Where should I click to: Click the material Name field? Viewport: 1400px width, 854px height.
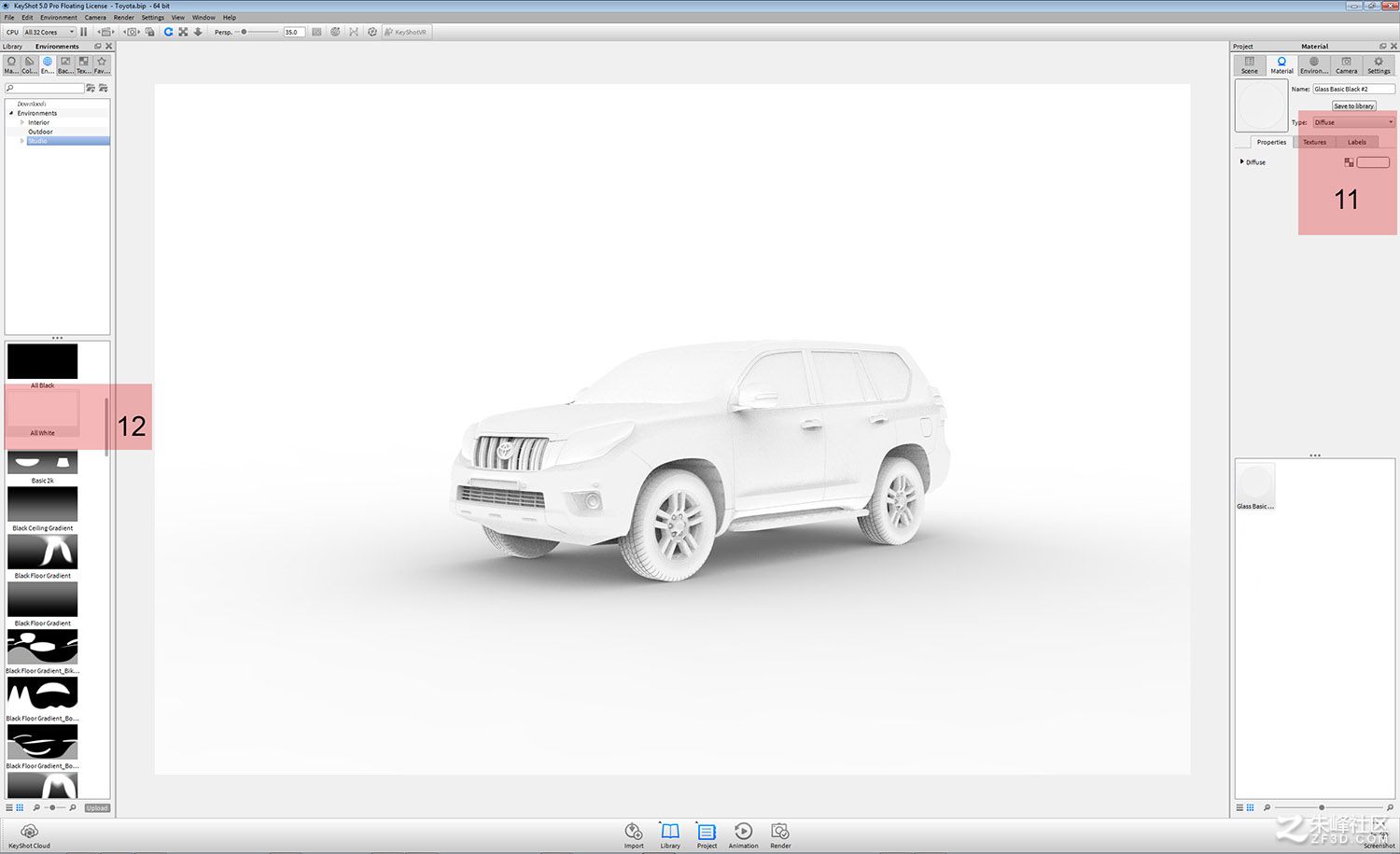tap(1353, 89)
